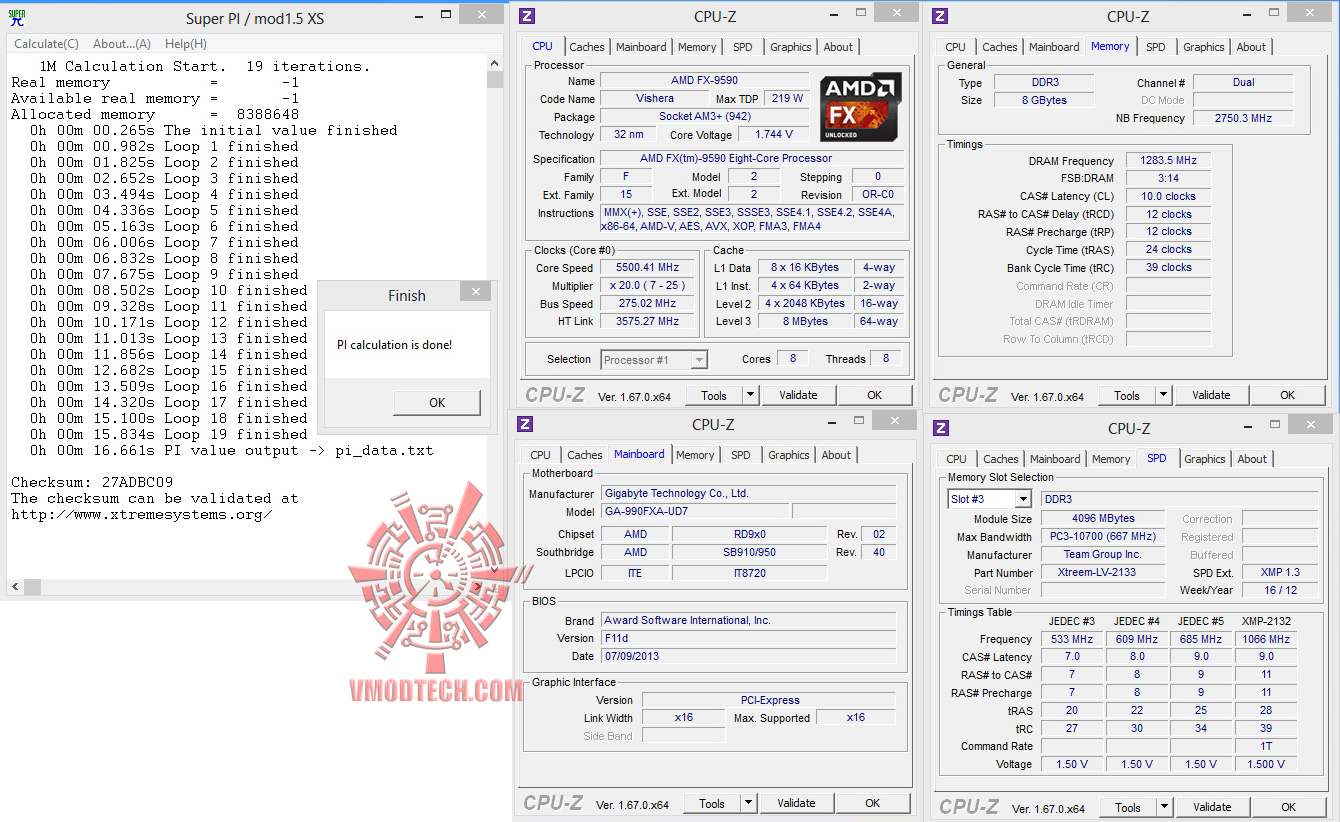Click the AMD FX Unlocked processor logo

(860, 106)
